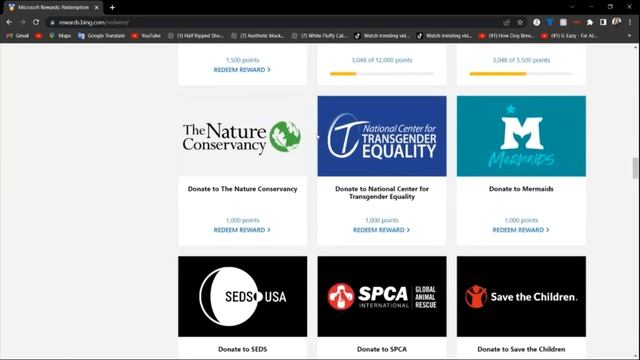Open G-Eazy Far Alone bookmark
Image resolution: width=640 pixels, height=360 pixels.
pyautogui.click(x=569, y=36)
